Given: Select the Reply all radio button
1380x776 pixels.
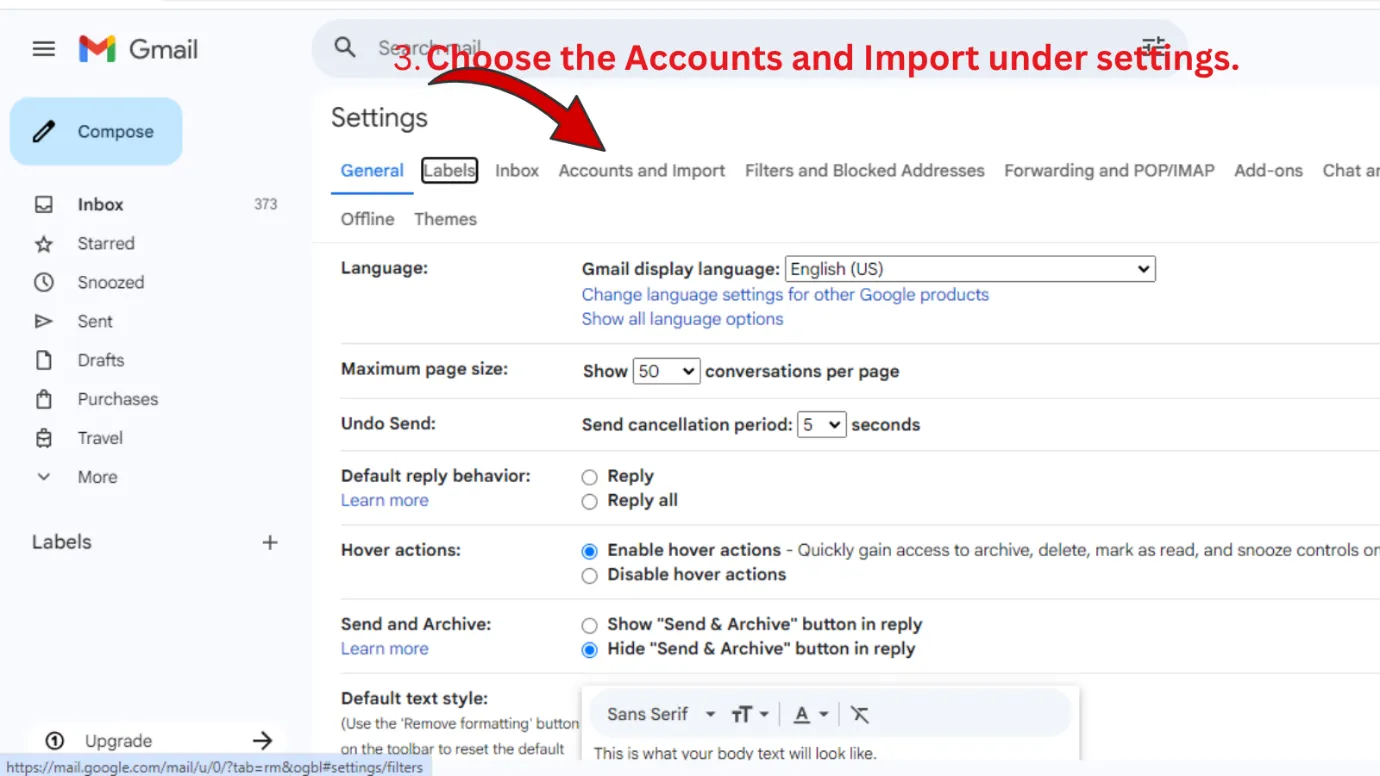Looking at the screenshot, I should click(x=590, y=501).
